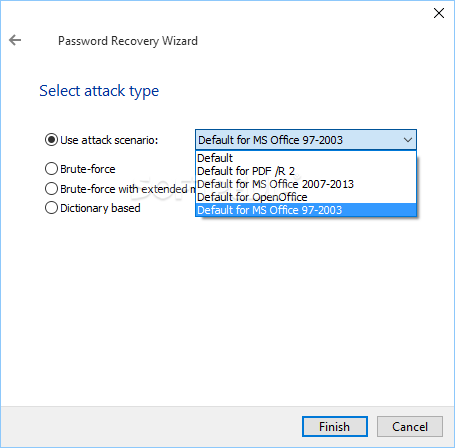Pick the 'Dictionary based' radio button
455x448 pixels.
point(51,208)
